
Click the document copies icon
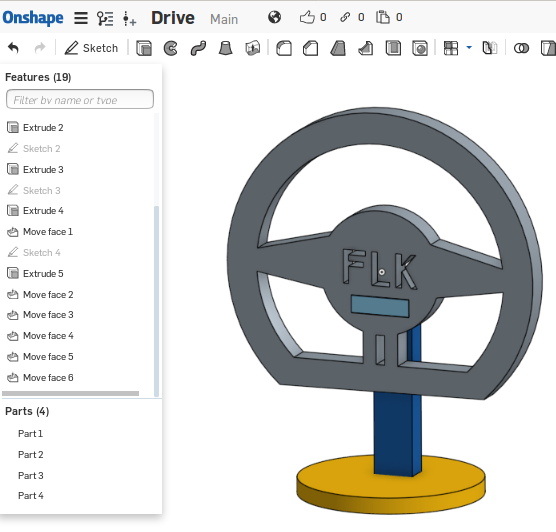[383, 17]
